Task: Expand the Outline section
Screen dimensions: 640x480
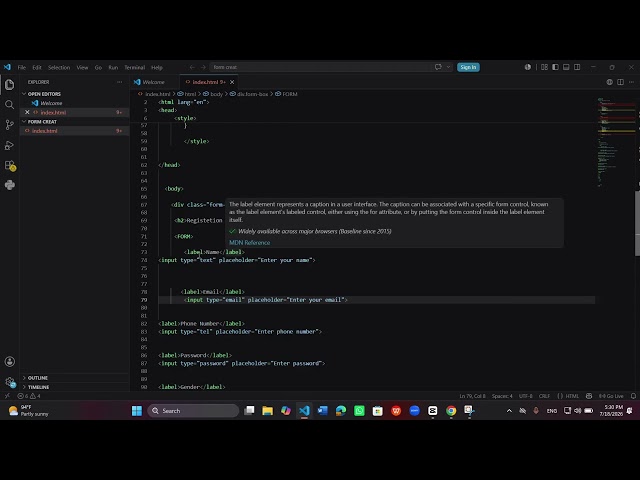Action: (38, 378)
